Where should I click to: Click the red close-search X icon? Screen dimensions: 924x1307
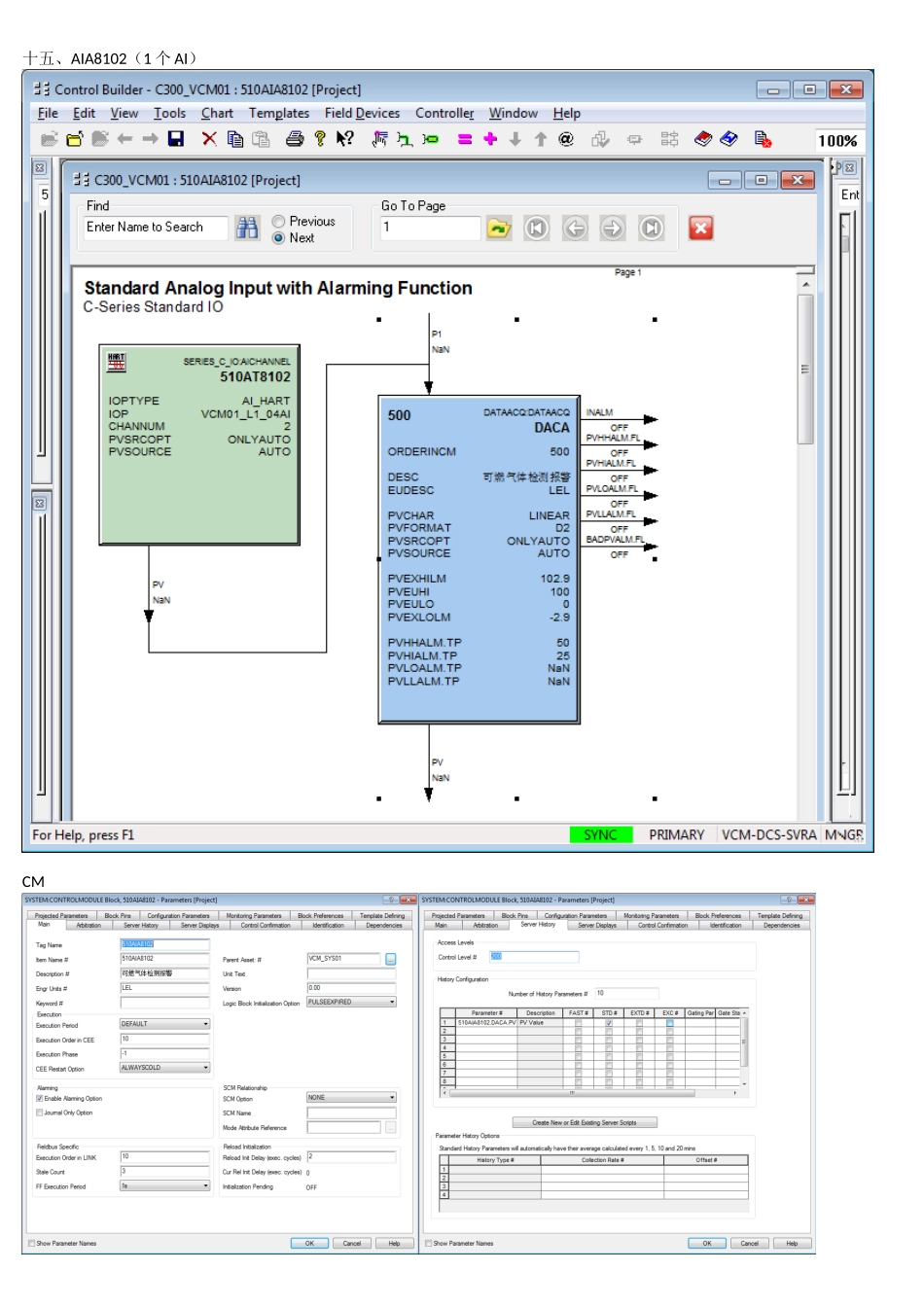pyautogui.click(x=700, y=229)
